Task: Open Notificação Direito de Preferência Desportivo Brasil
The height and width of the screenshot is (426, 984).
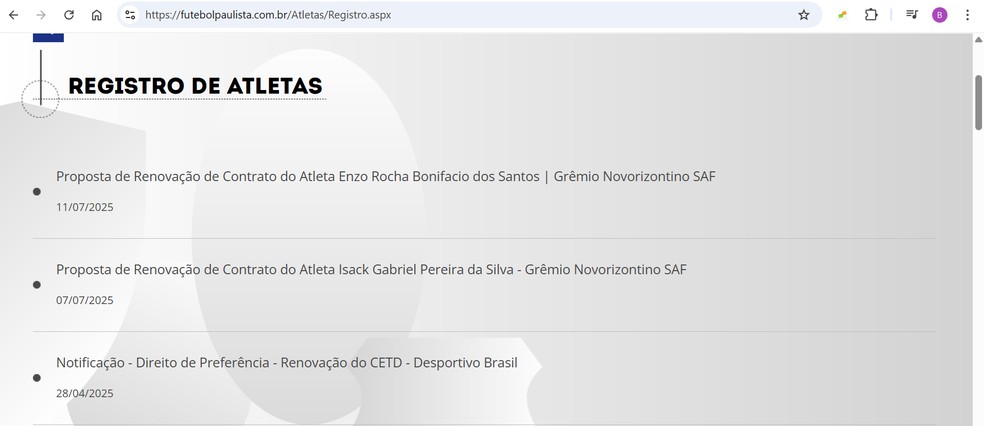Action: (287, 363)
